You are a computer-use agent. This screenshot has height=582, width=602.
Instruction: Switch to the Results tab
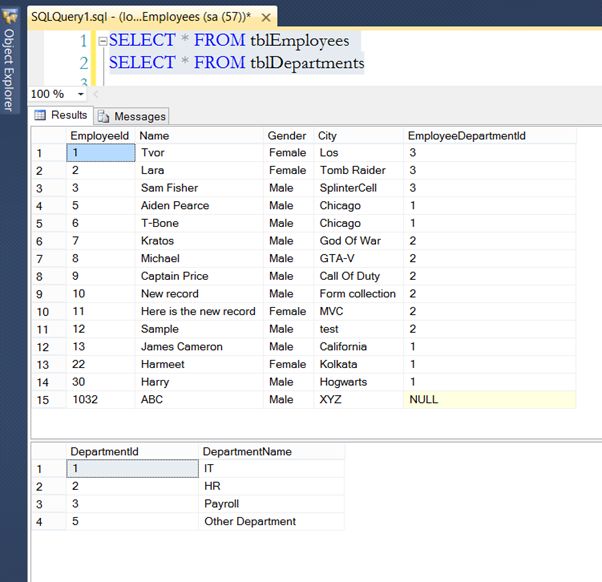(61, 115)
